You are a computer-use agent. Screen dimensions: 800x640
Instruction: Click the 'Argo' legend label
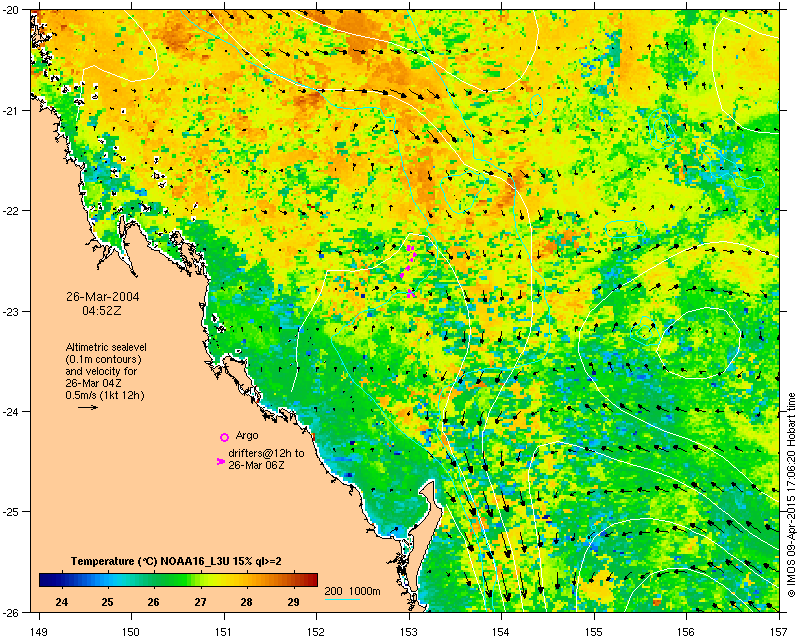pyautogui.click(x=247, y=435)
